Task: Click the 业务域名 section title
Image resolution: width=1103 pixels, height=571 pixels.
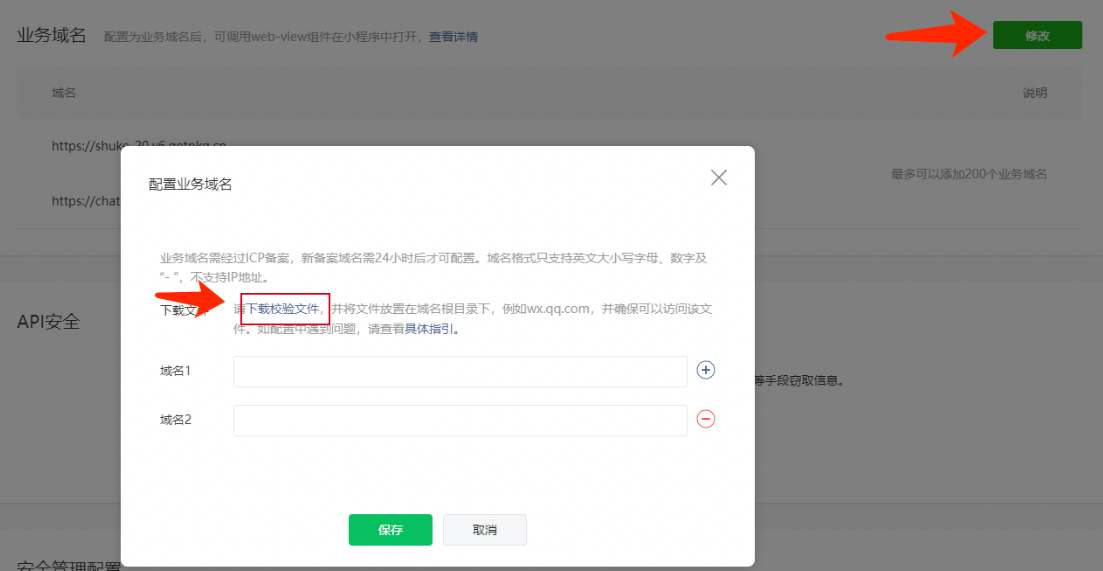Action: (52, 36)
